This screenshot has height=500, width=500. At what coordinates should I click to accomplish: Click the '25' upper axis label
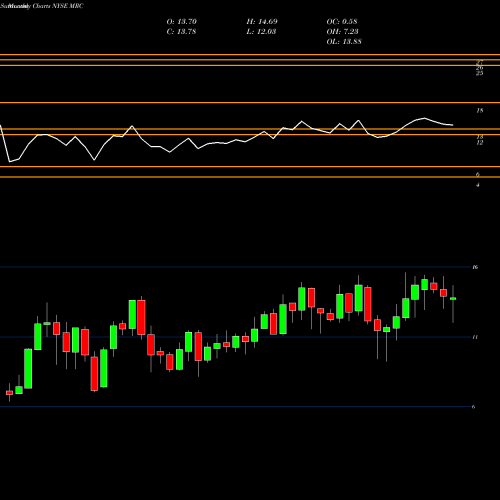[x=479, y=73]
